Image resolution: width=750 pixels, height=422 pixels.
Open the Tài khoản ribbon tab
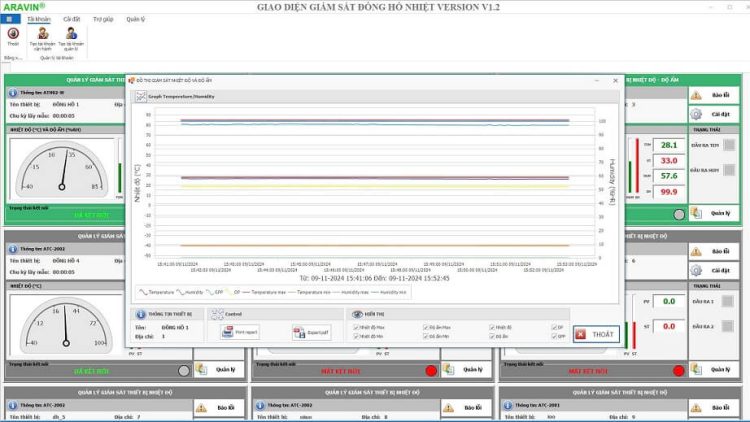(x=37, y=18)
